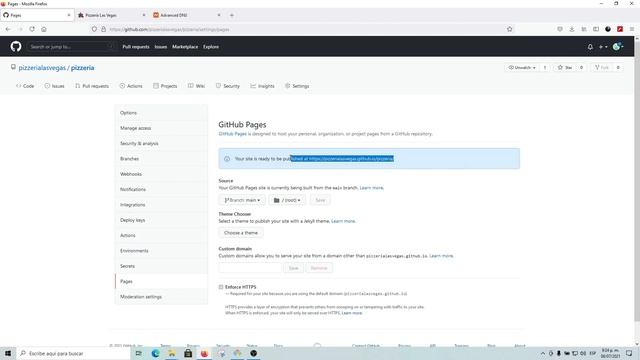Screen dimensions: 640x360
Task: Open the plus create-new dropdown
Action: pyautogui.click(x=603, y=47)
